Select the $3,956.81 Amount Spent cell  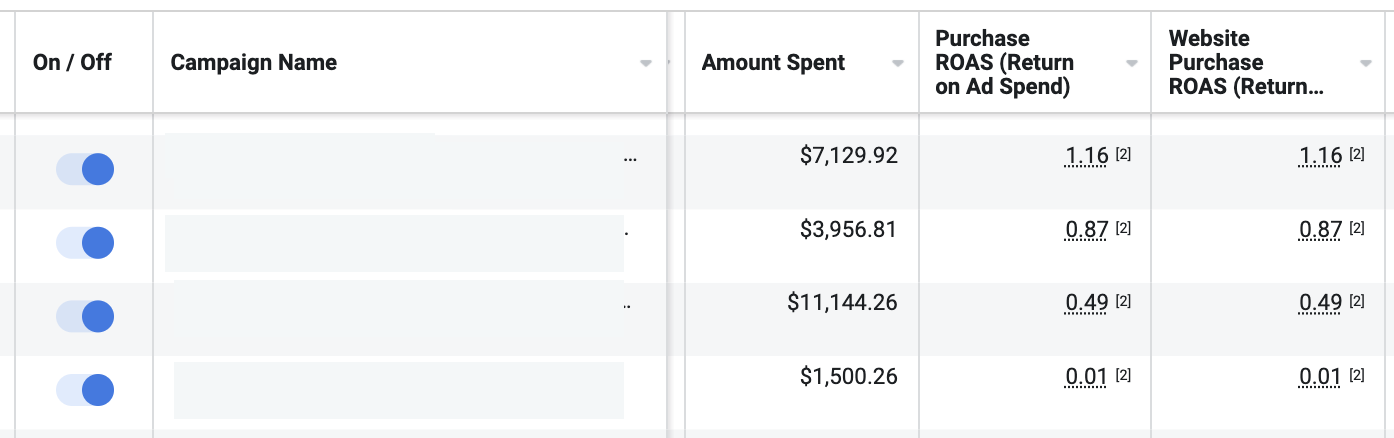[848, 229]
